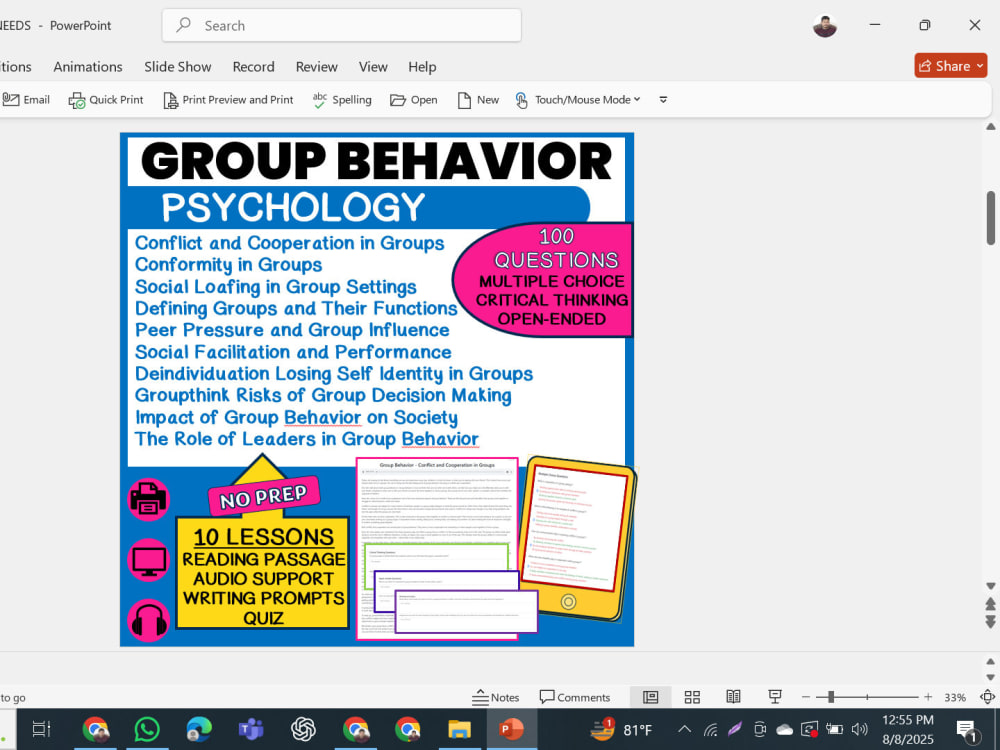Show hidden tray icons chevron
The width and height of the screenshot is (1000, 750).
click(684, 729)
